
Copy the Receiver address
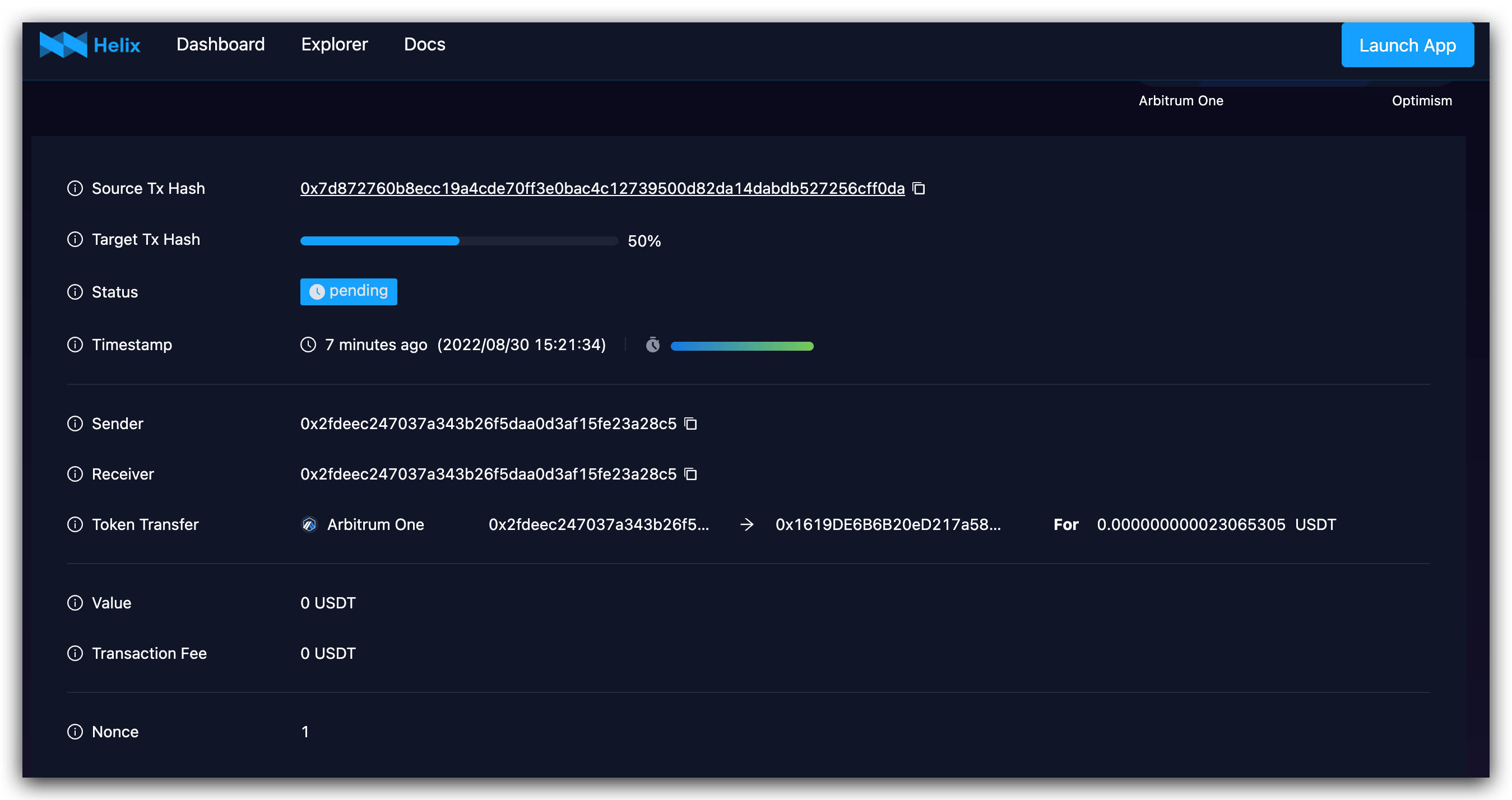(x=691, y=473)
